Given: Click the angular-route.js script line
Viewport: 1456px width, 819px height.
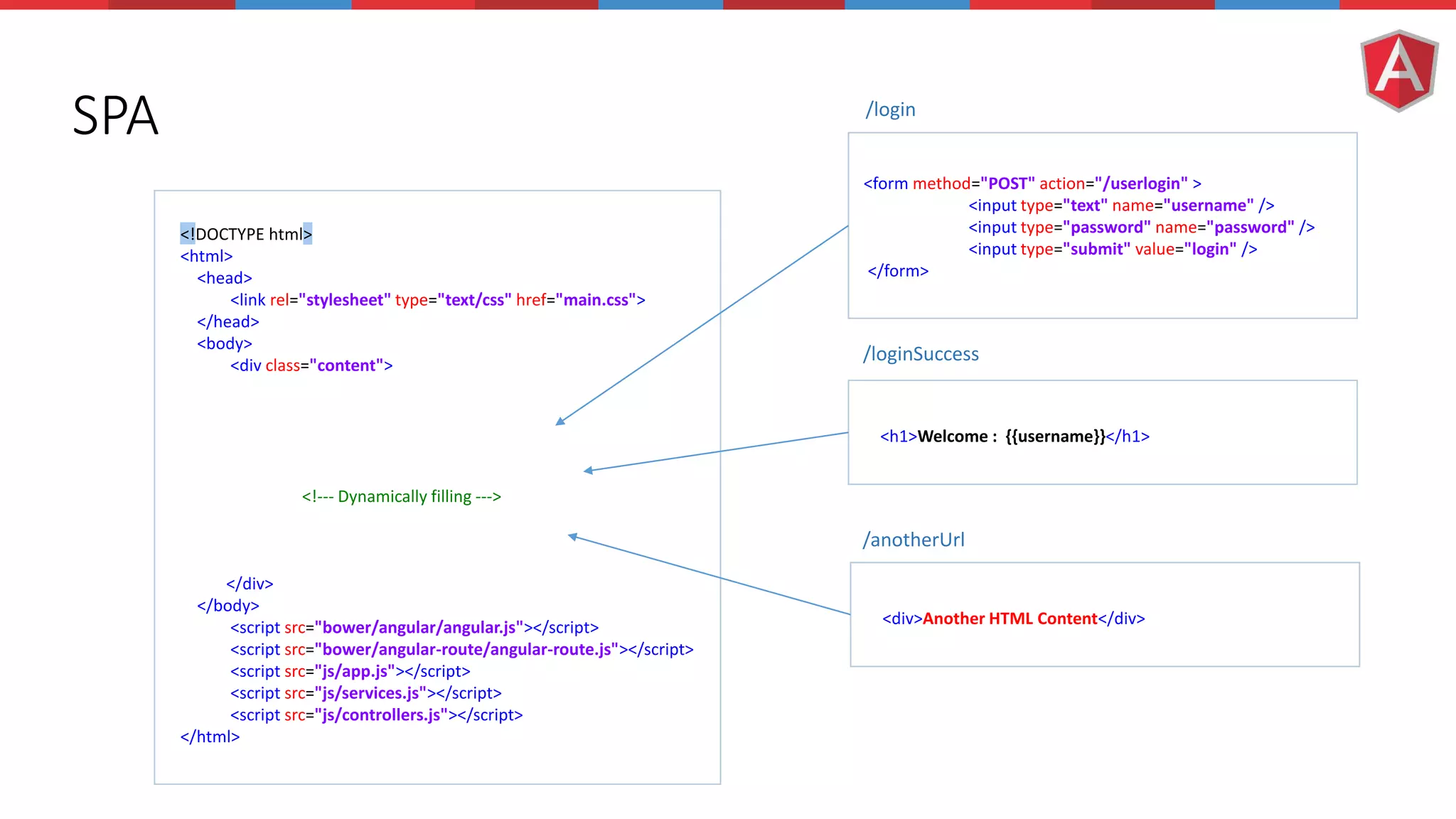Looking at the screenshot, I should [461, 650].
